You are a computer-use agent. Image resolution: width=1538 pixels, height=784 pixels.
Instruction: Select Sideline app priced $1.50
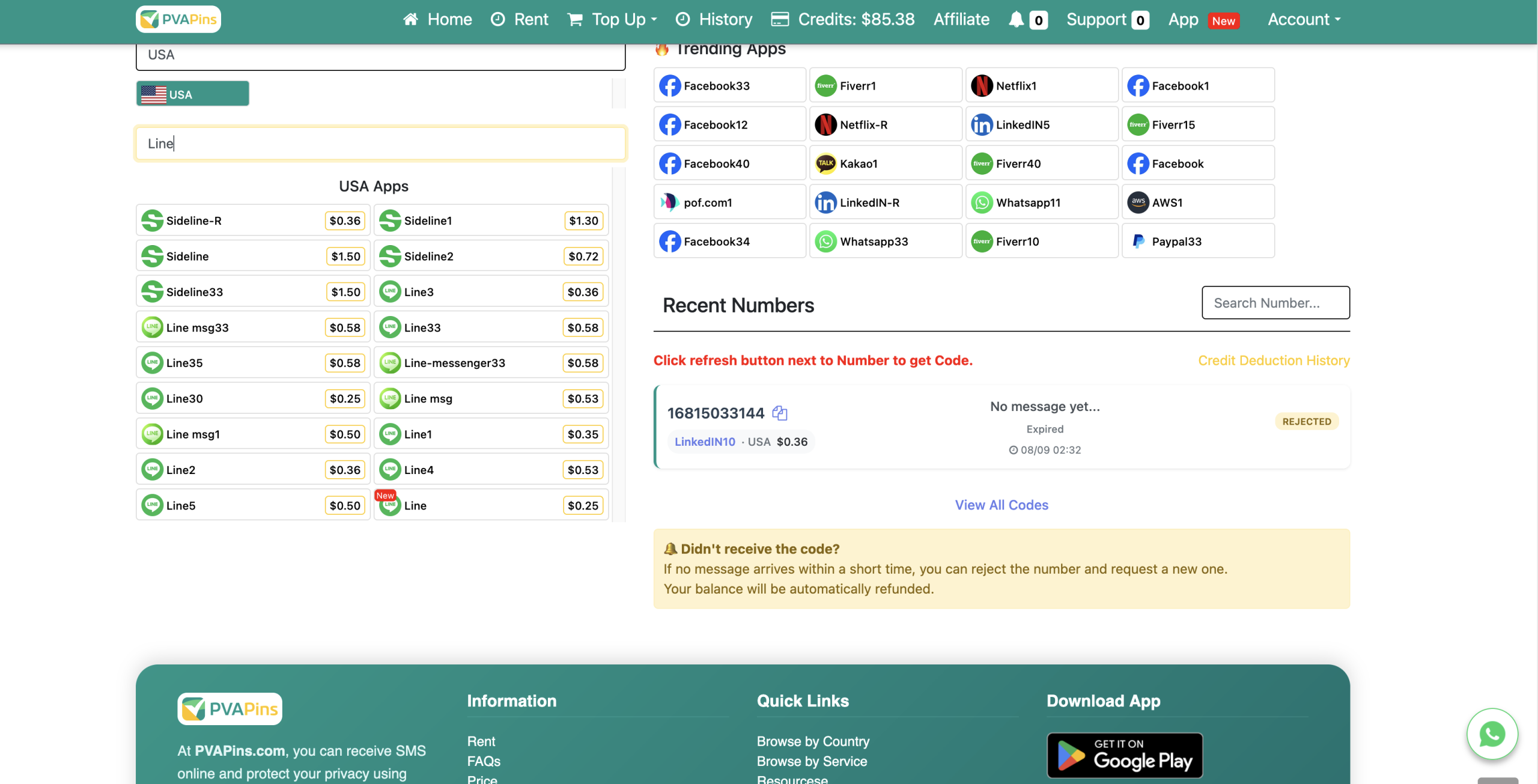(253, 257)
